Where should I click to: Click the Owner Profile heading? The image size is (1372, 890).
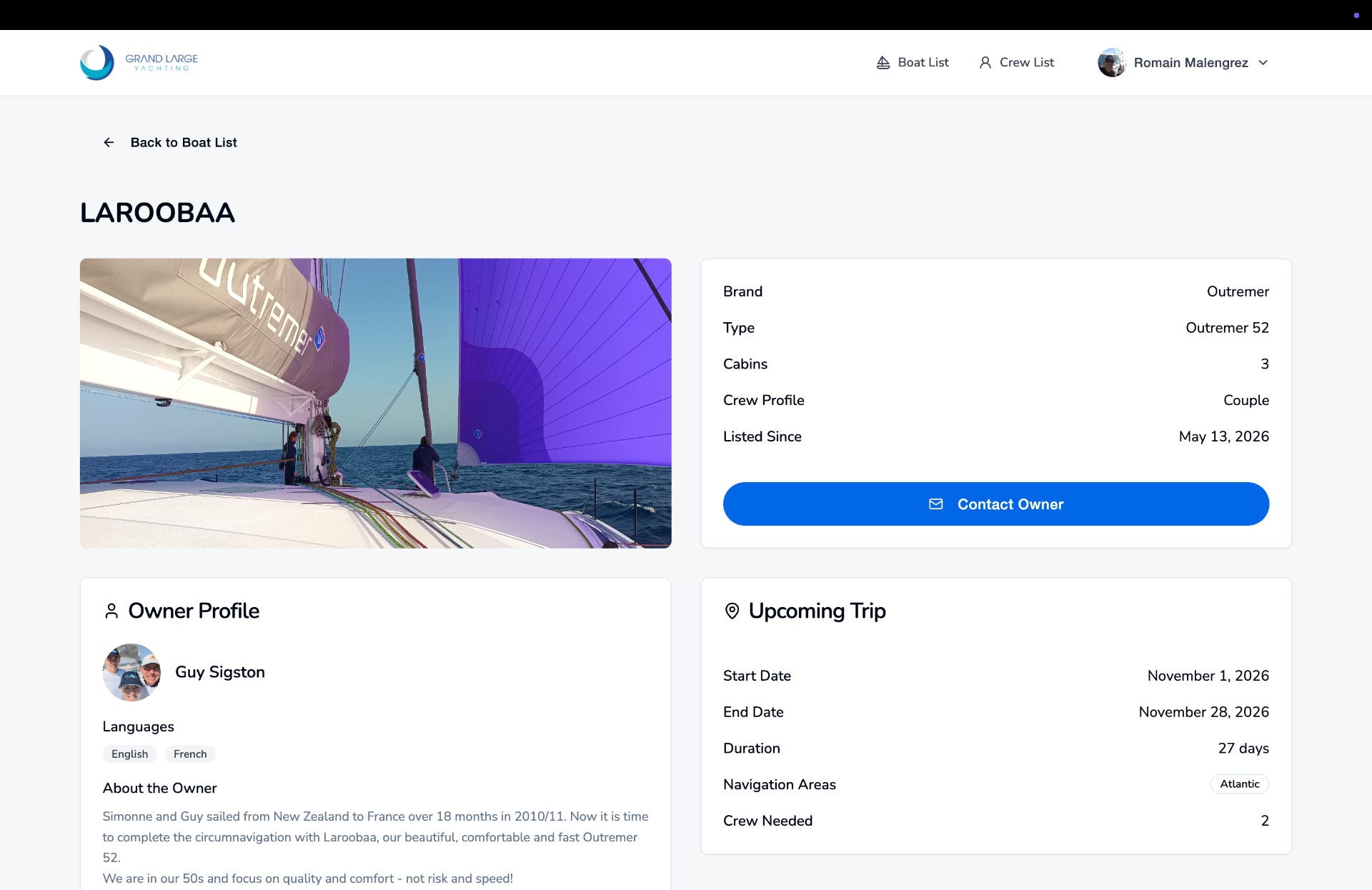194,611
